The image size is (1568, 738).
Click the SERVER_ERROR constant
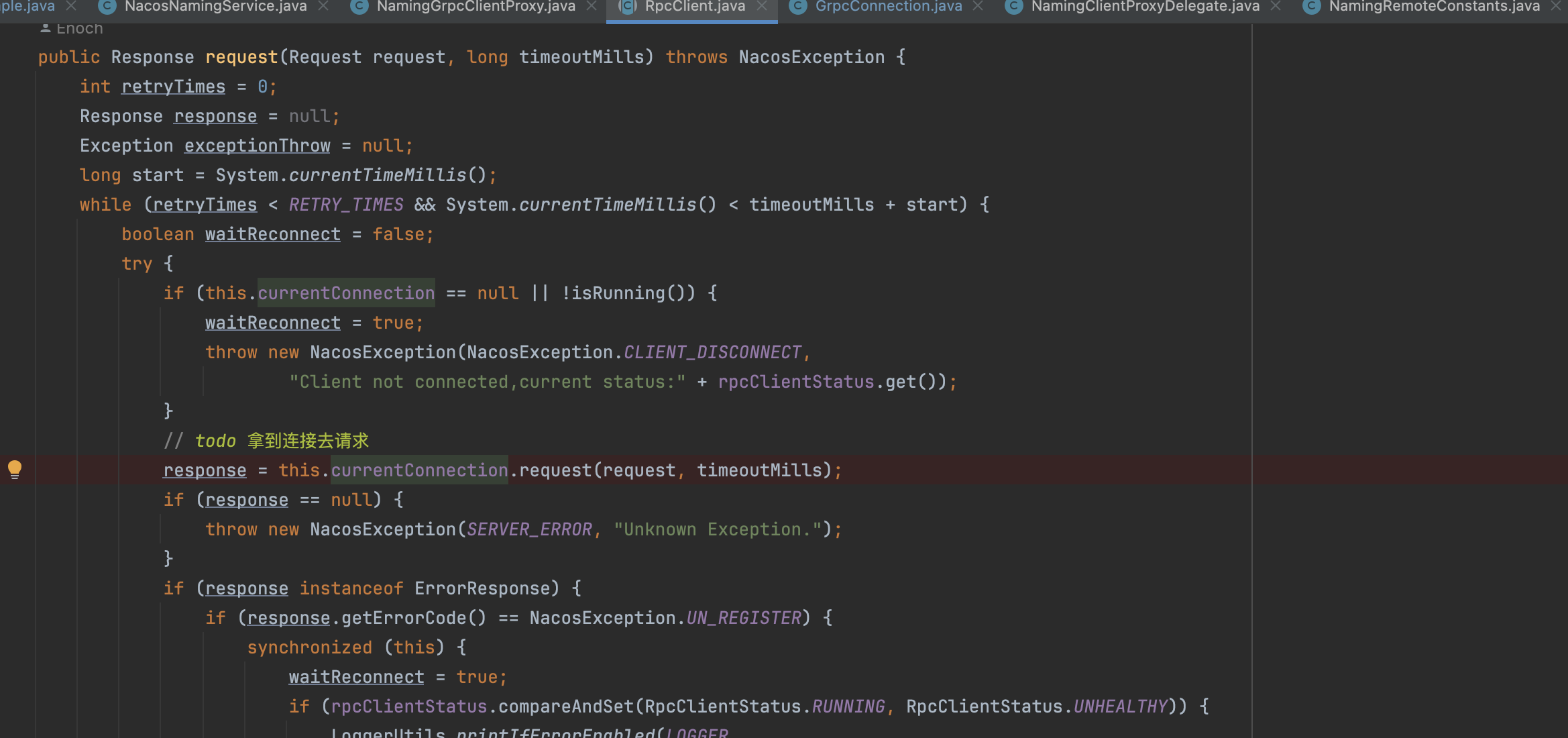pyautogui.click(x=529, y=529)
